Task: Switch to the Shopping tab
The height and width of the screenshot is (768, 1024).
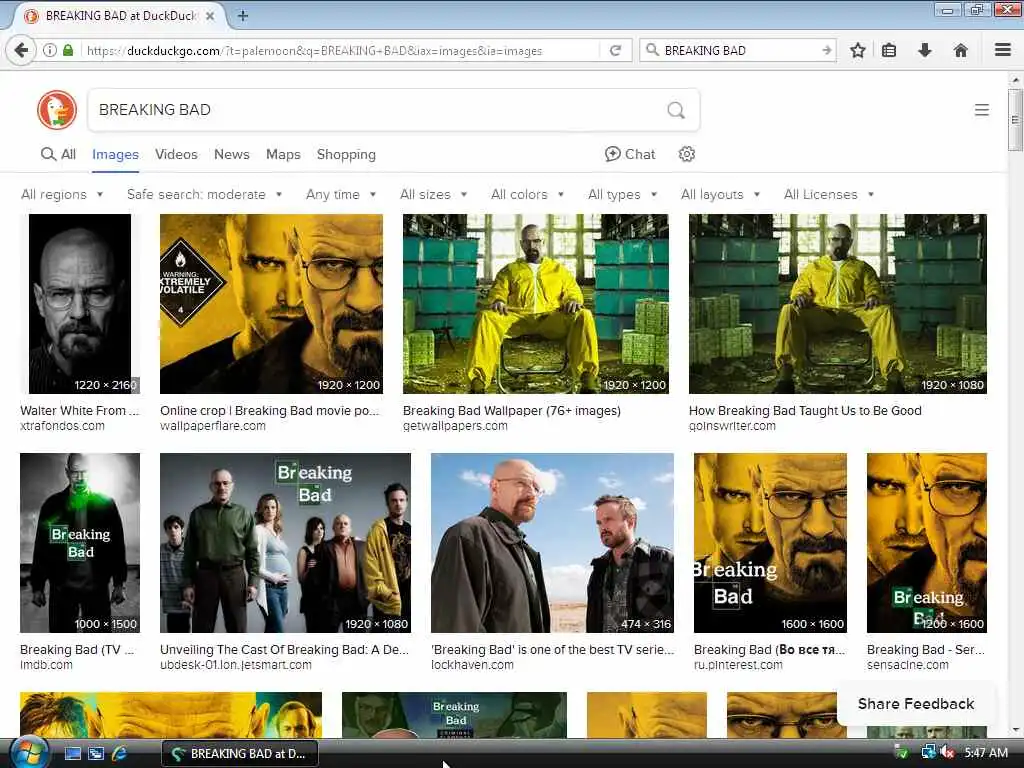Action: click(x=346, y=154)
